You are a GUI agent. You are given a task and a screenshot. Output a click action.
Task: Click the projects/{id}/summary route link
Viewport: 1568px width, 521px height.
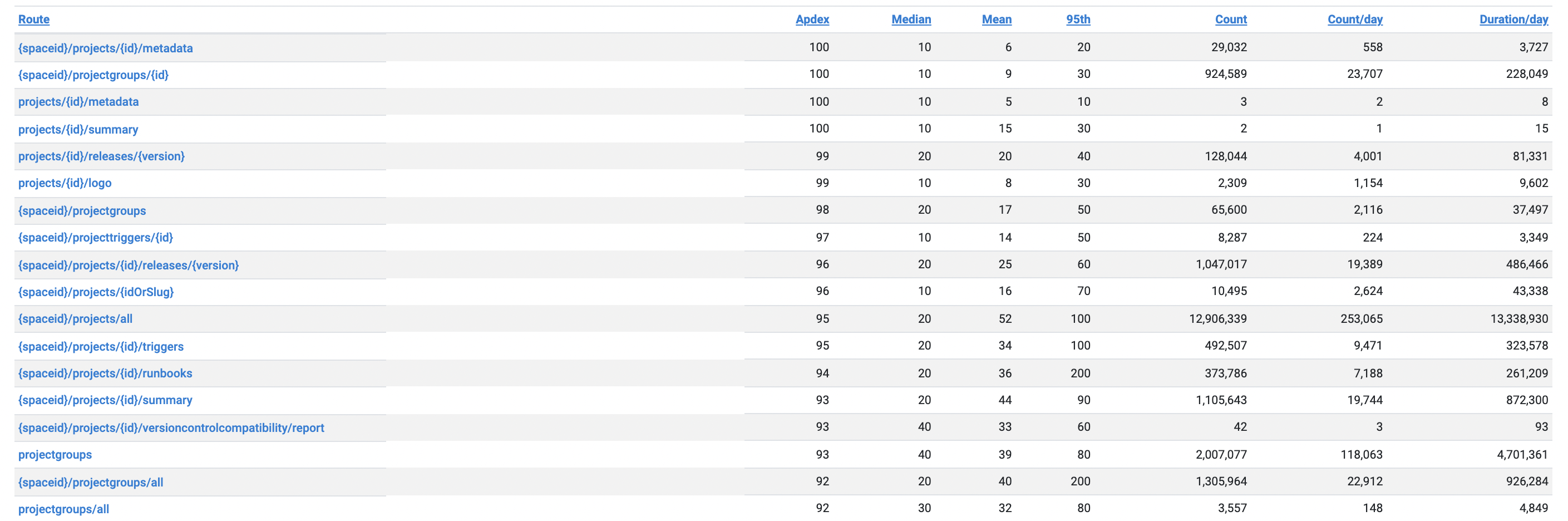[x=78, y=130]
